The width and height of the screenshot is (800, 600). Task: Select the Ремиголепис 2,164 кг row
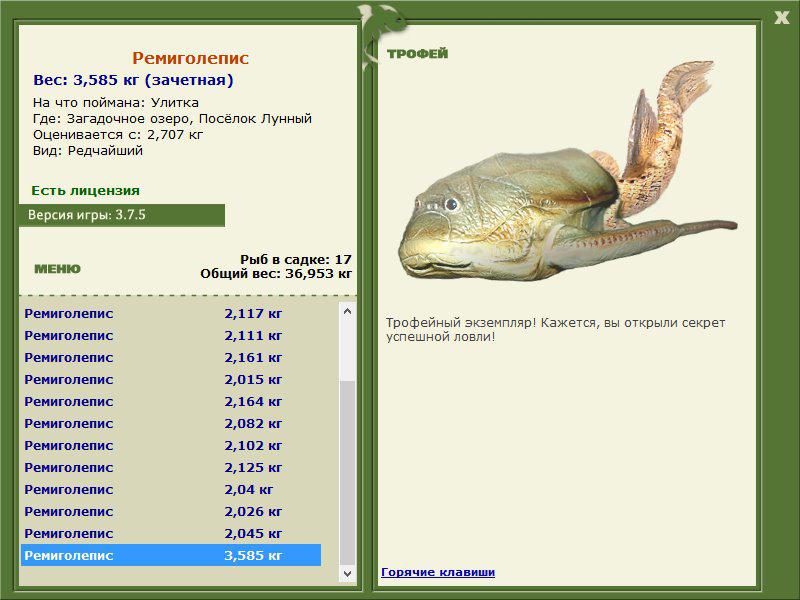(x=171, y=401)
